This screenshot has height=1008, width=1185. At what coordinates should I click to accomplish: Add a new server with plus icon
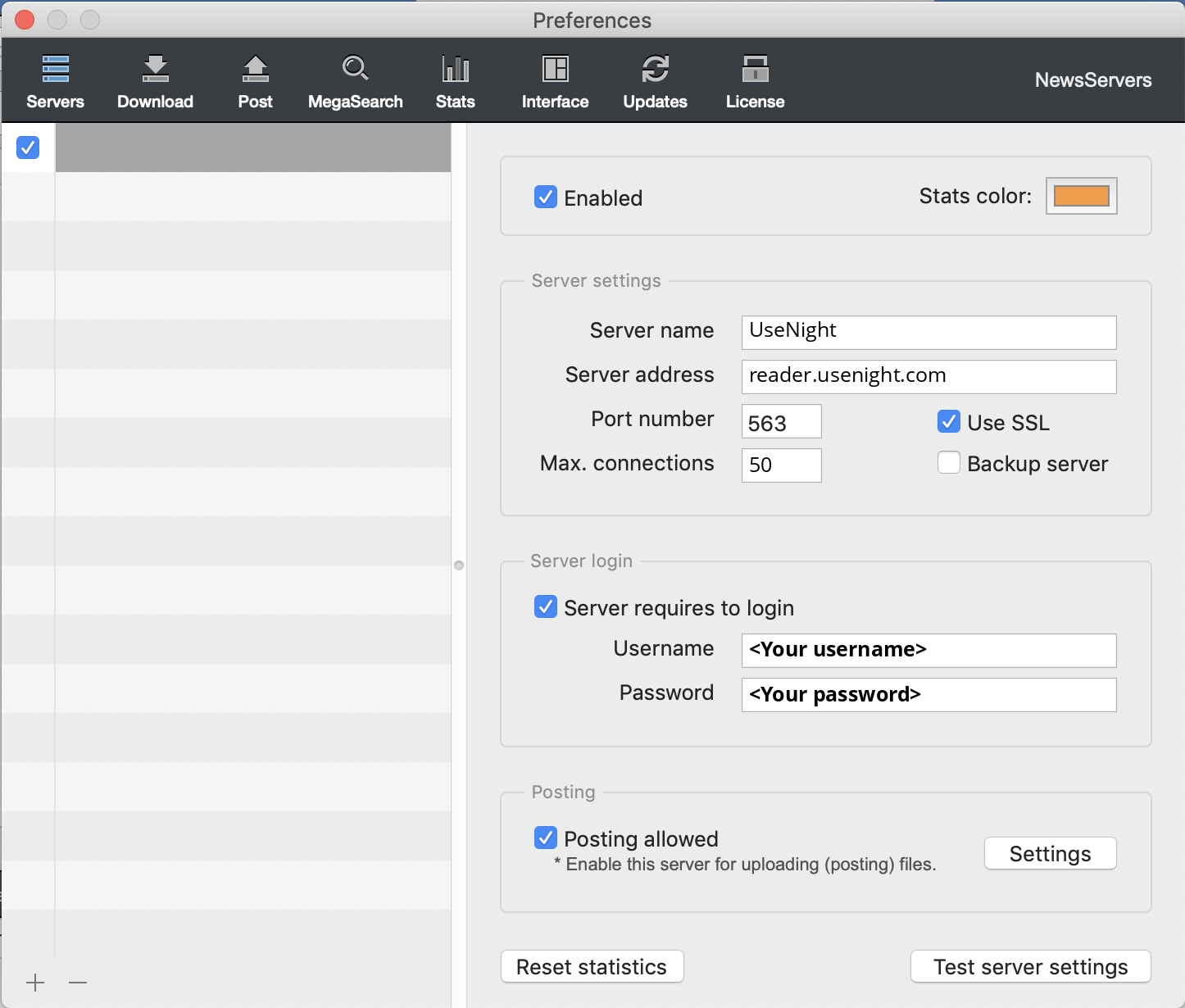(35, 983)
